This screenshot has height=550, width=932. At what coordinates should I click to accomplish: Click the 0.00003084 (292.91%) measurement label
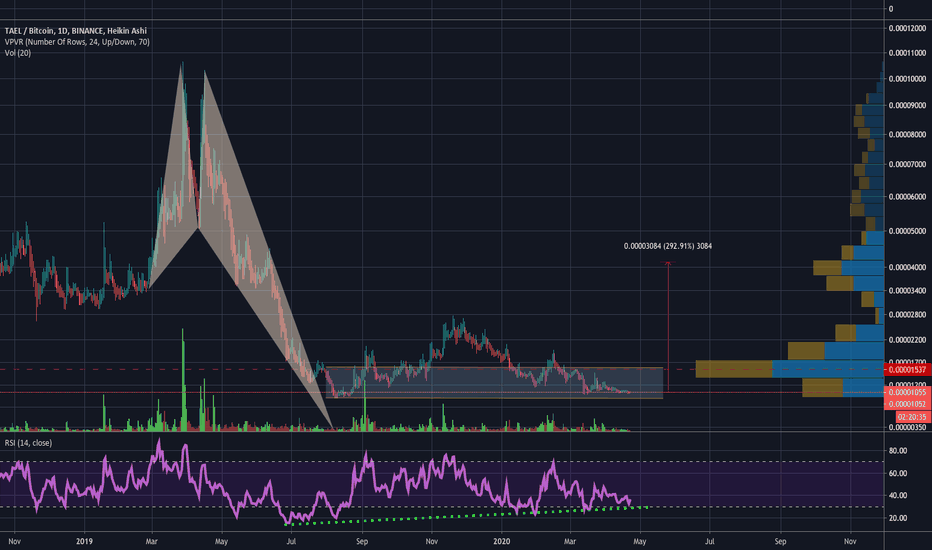667,246
